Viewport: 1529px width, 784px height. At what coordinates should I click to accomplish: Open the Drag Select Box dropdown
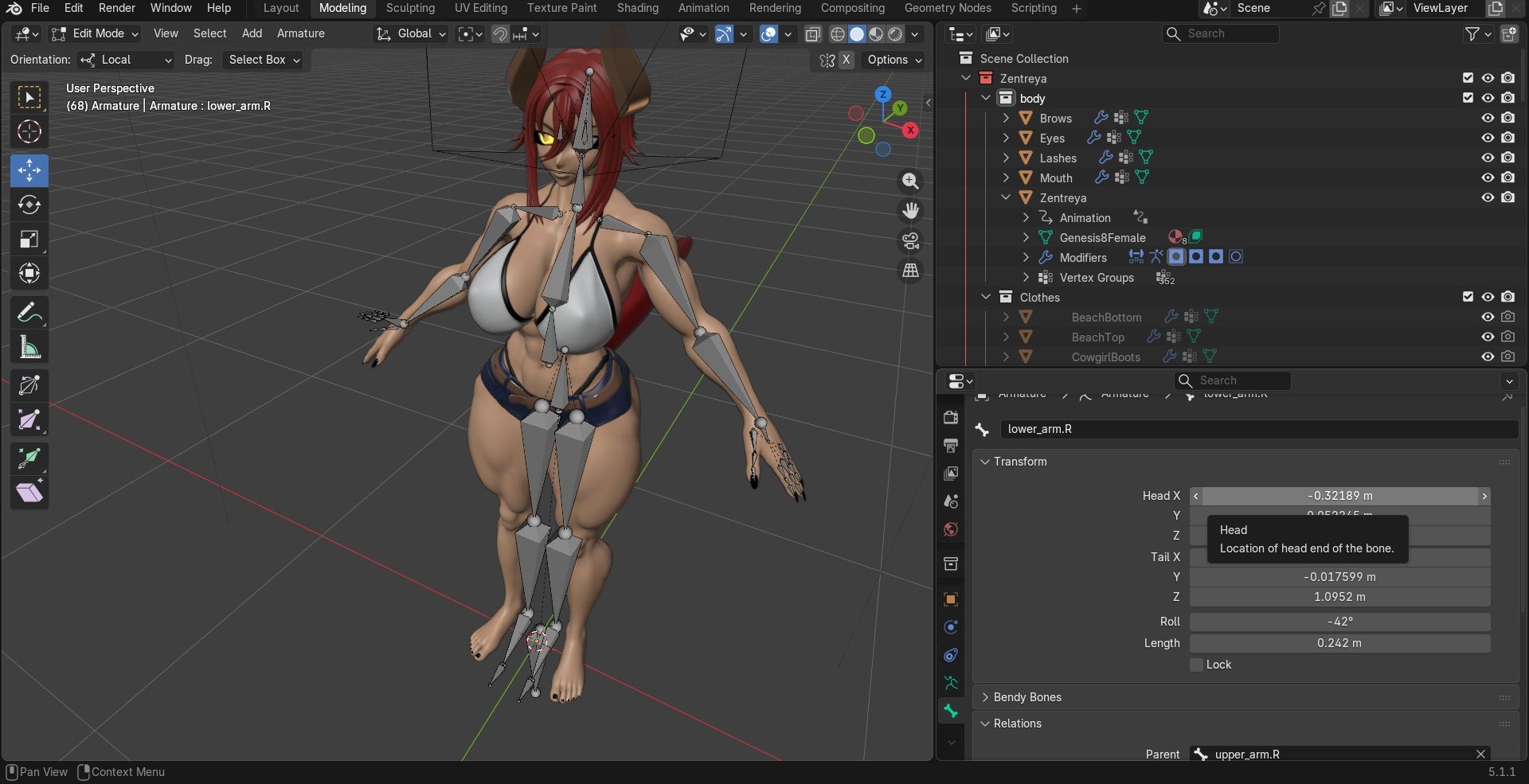click(264, 60)
